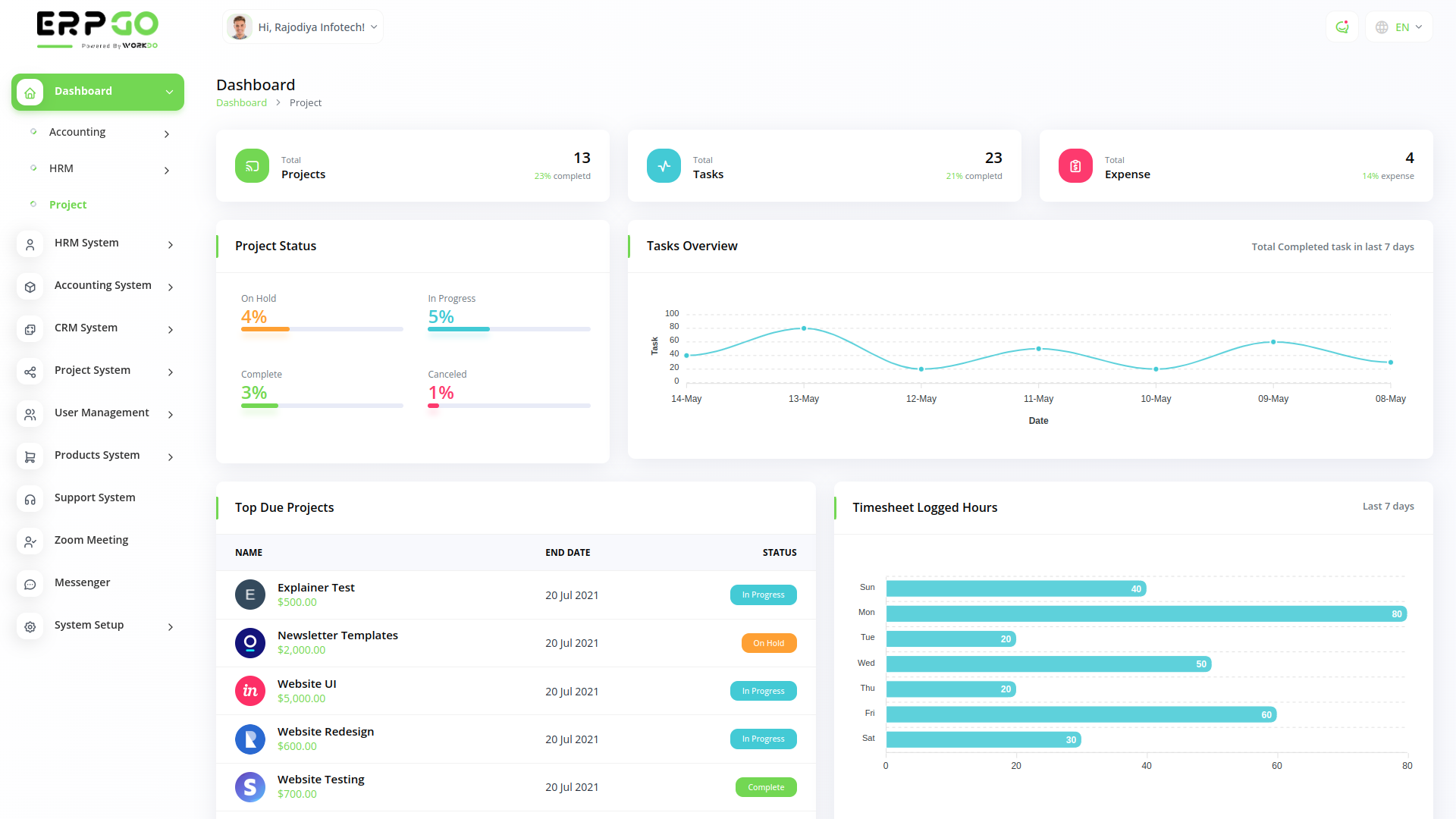
Task: Open Zoom Meeting sidebar icon
Action: pos(30,541)
